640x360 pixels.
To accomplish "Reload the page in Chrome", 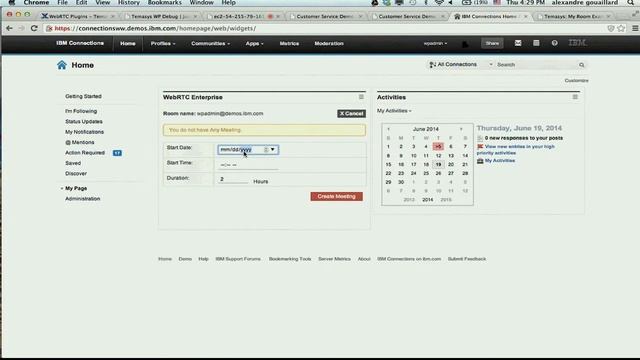I will 34,28.
